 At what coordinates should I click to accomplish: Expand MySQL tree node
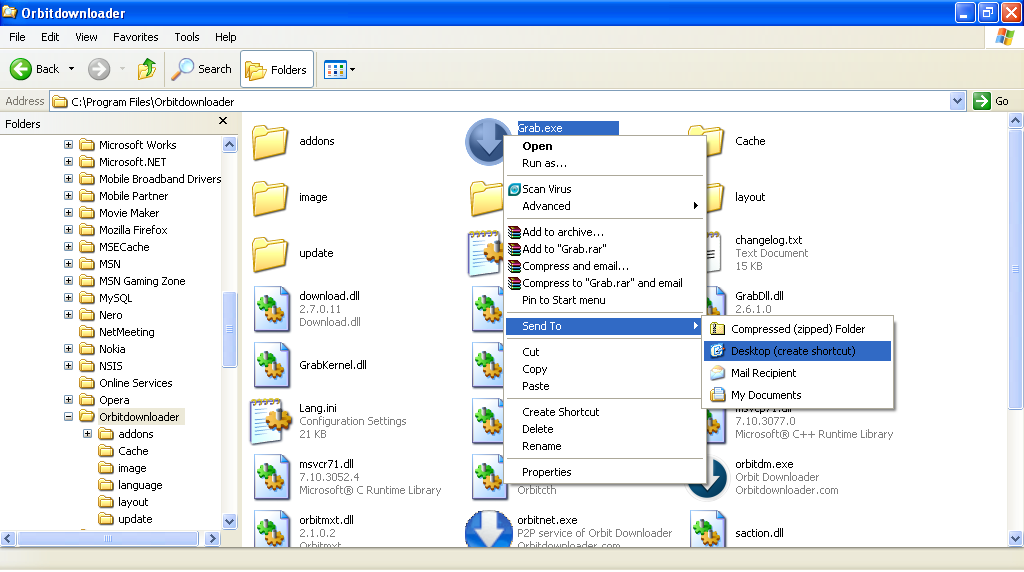(x=69, y=297)
